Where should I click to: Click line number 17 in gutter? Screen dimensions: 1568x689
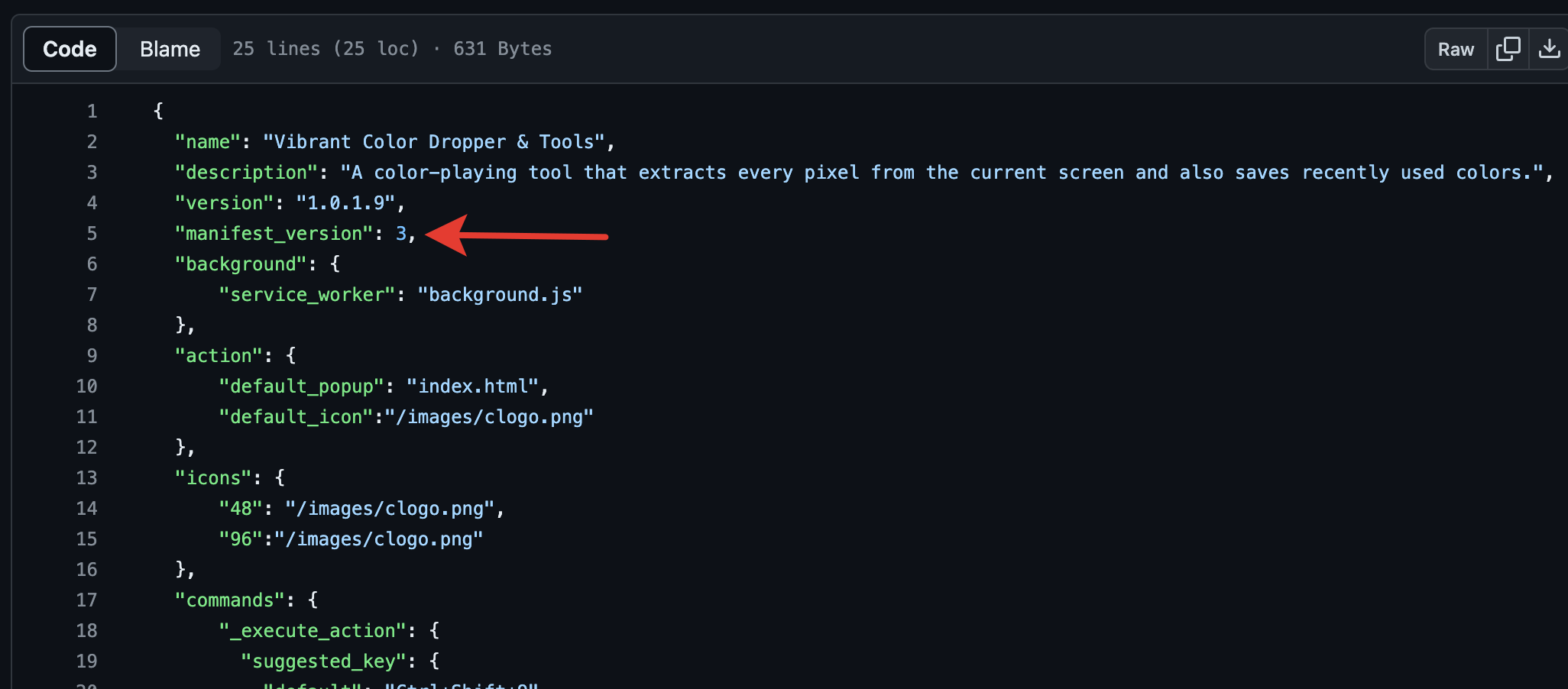coord(87,600)
